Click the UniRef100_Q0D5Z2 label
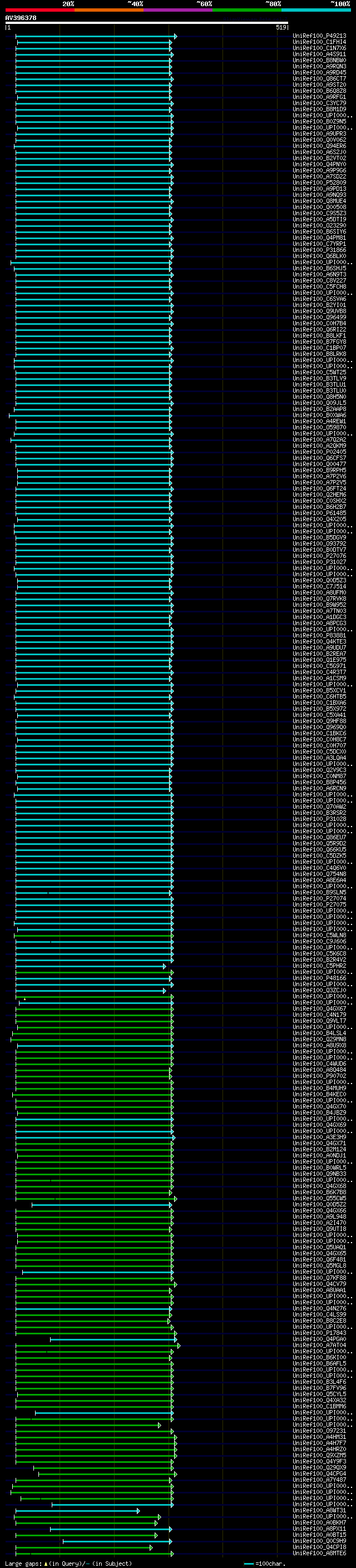 pos(319,1204)
